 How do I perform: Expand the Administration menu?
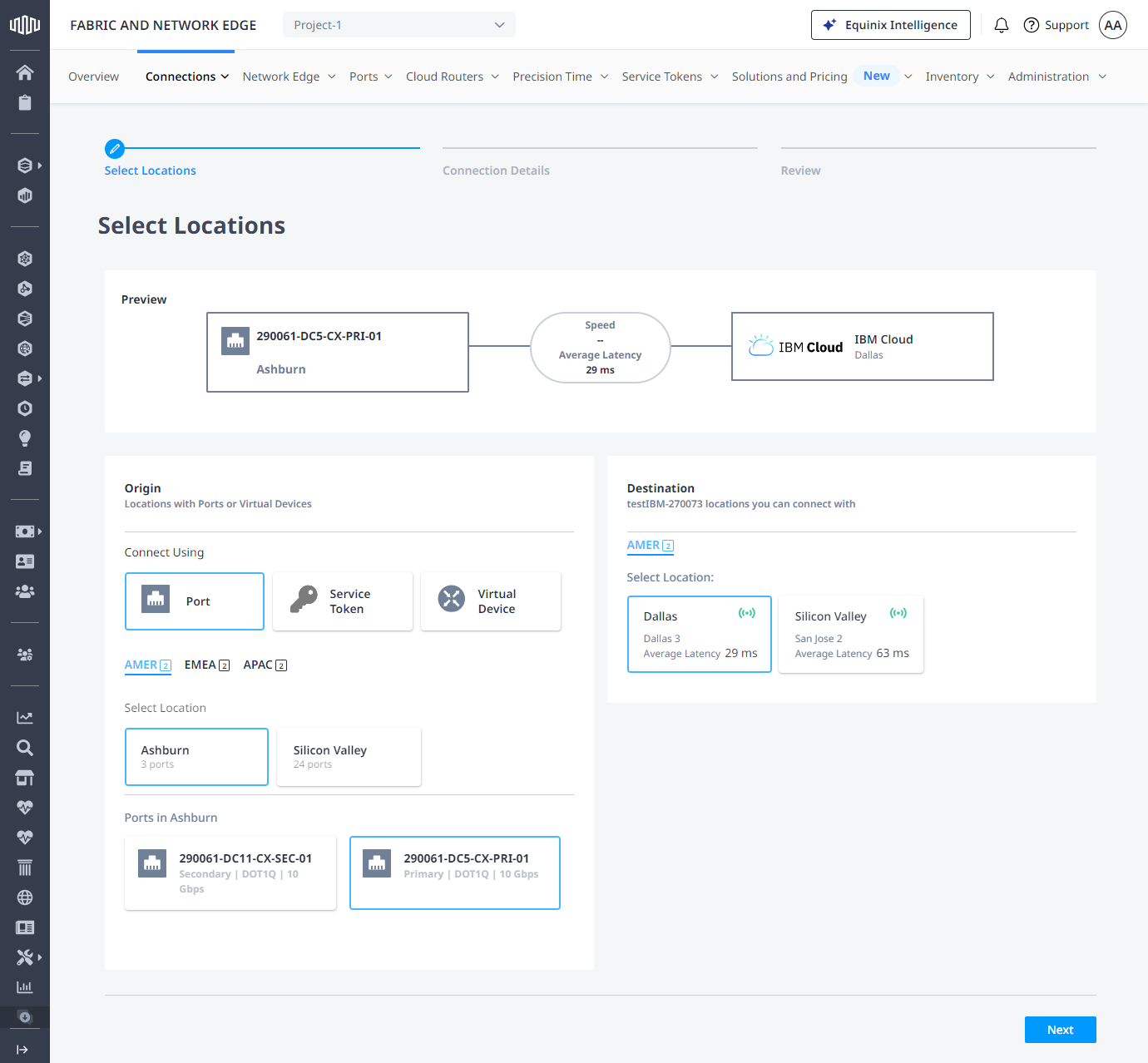coord(1057,77)
